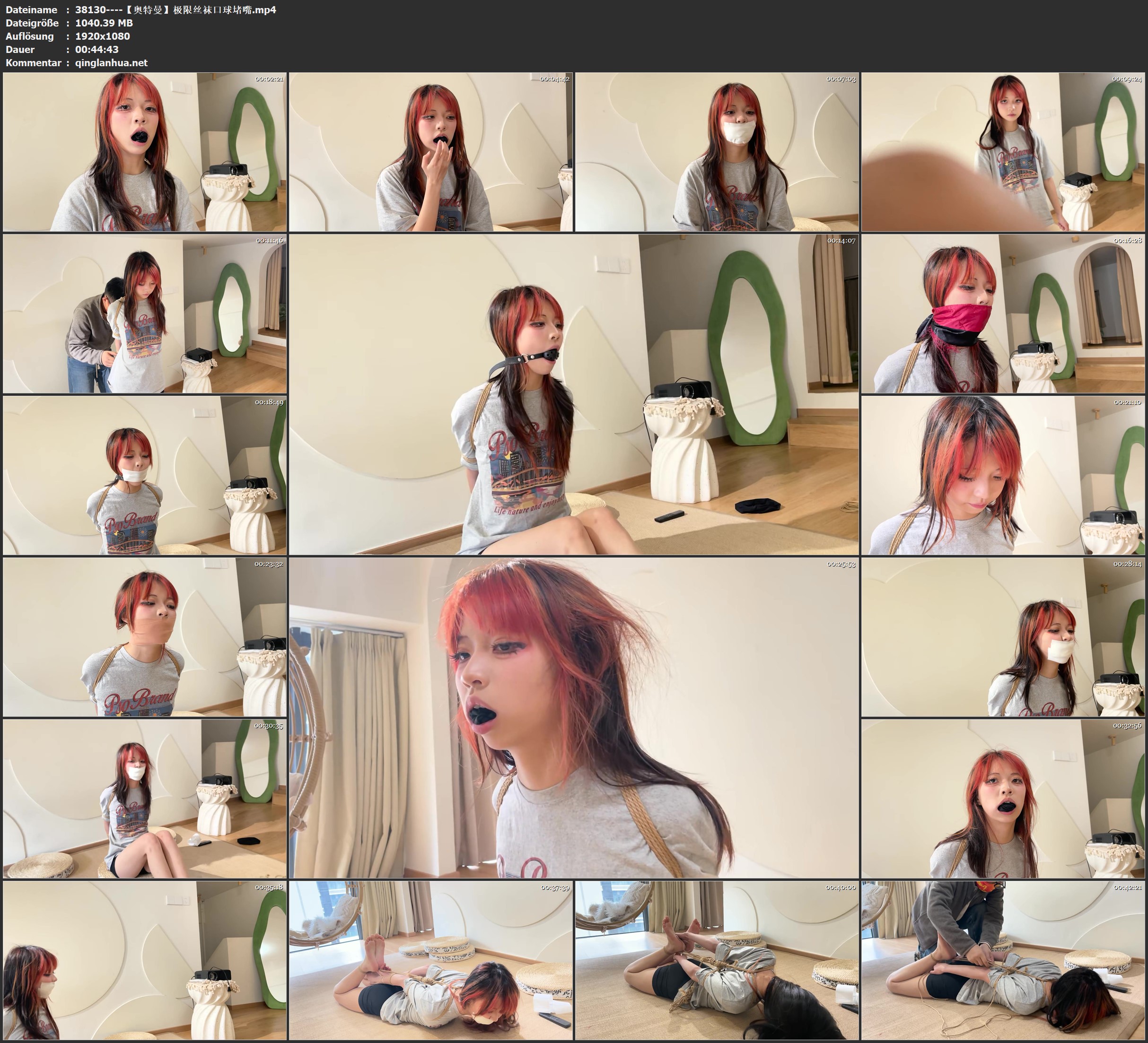Pick the thumbnail at 00:32:56
1148x1043 pixels.
[x=1003, y=799]
